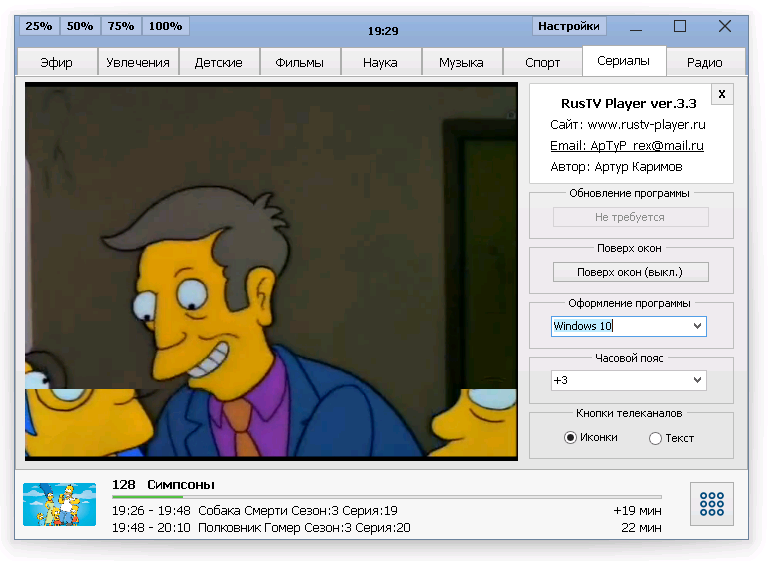This screenshot has height=561, width=776.
Task: Minimize the RusTV Player window
Action: [636, 27]
